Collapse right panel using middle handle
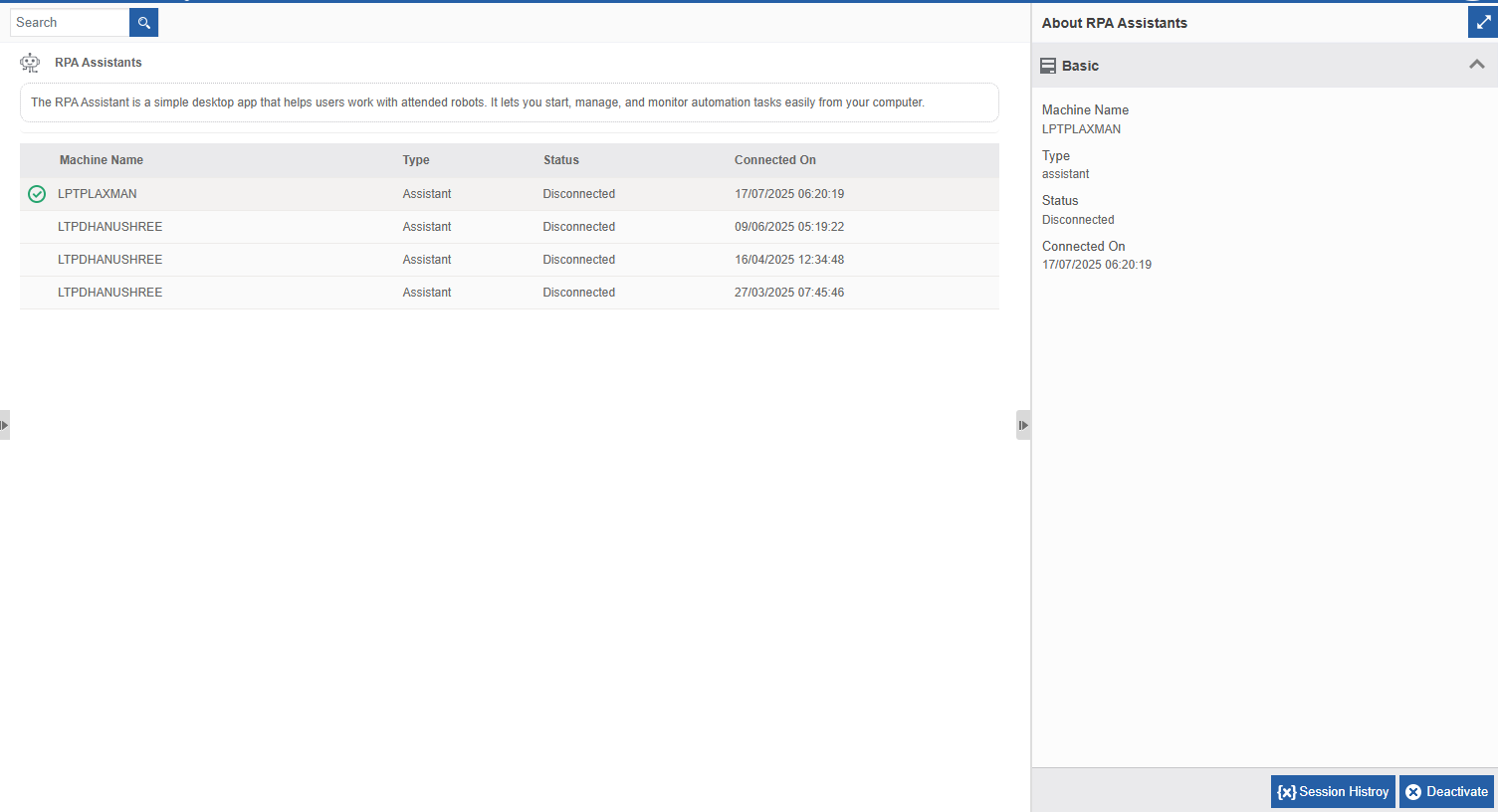 (x=1023, y=425)
